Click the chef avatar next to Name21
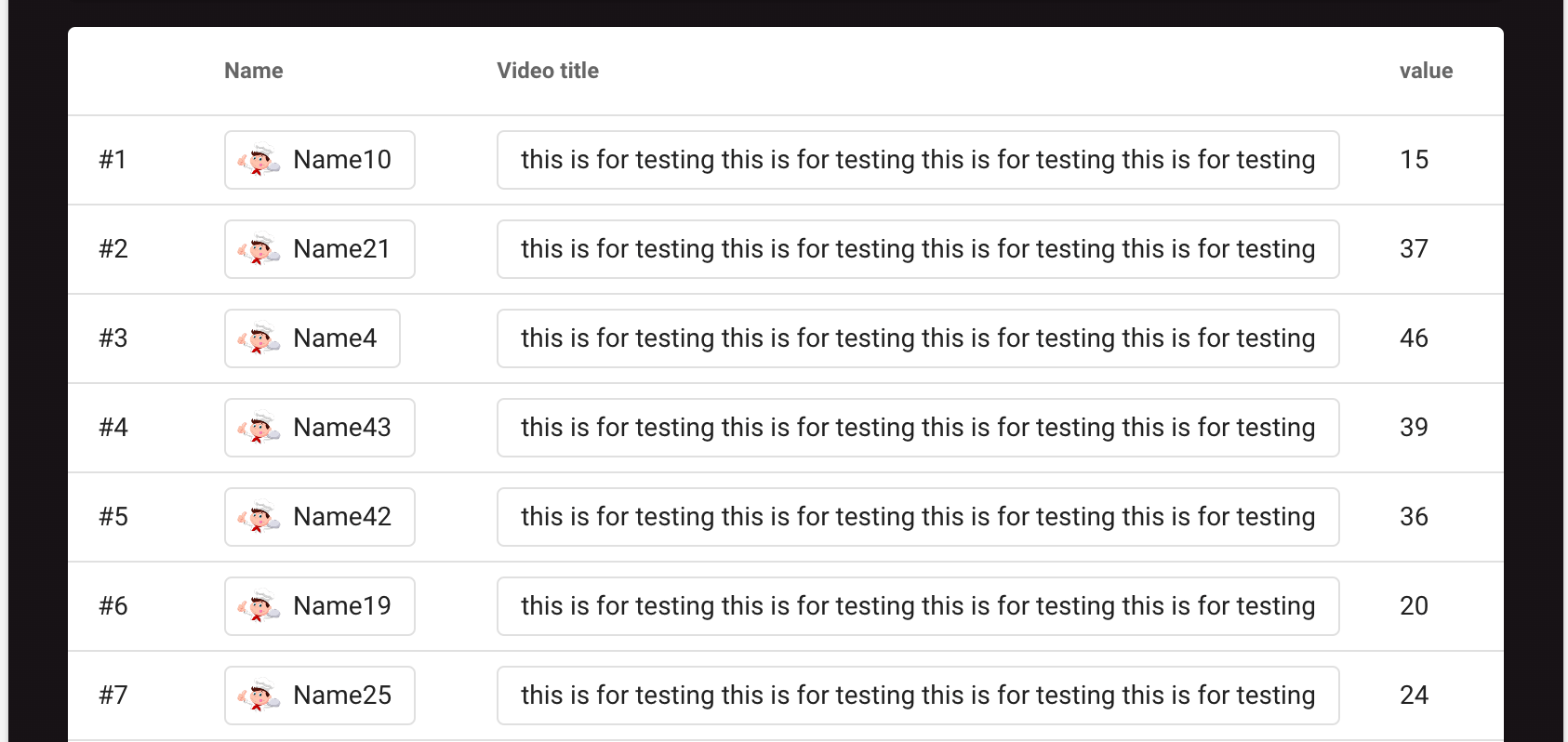 pos(258,248)
